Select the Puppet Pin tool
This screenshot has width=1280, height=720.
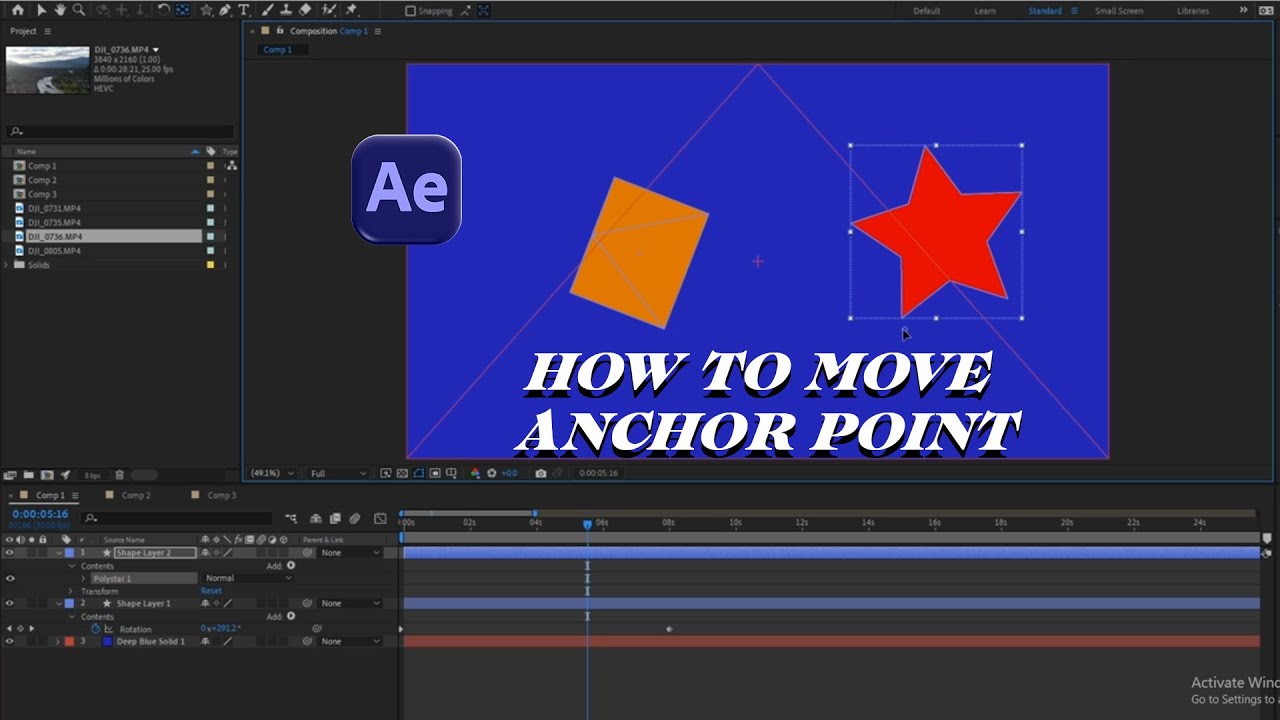coord(352,10)
